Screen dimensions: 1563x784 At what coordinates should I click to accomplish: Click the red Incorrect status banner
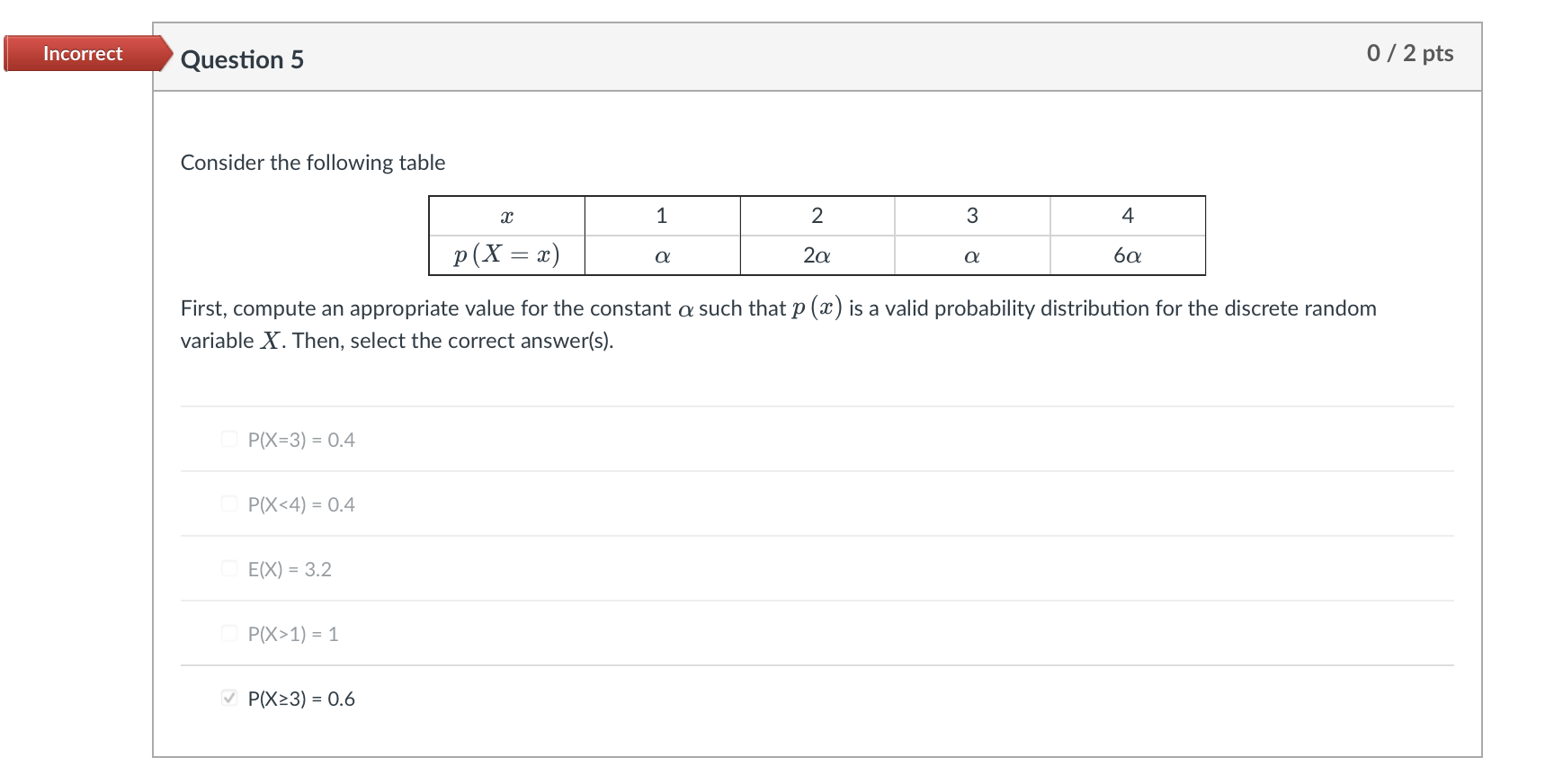pyautogui.click(x=82, y=53)
